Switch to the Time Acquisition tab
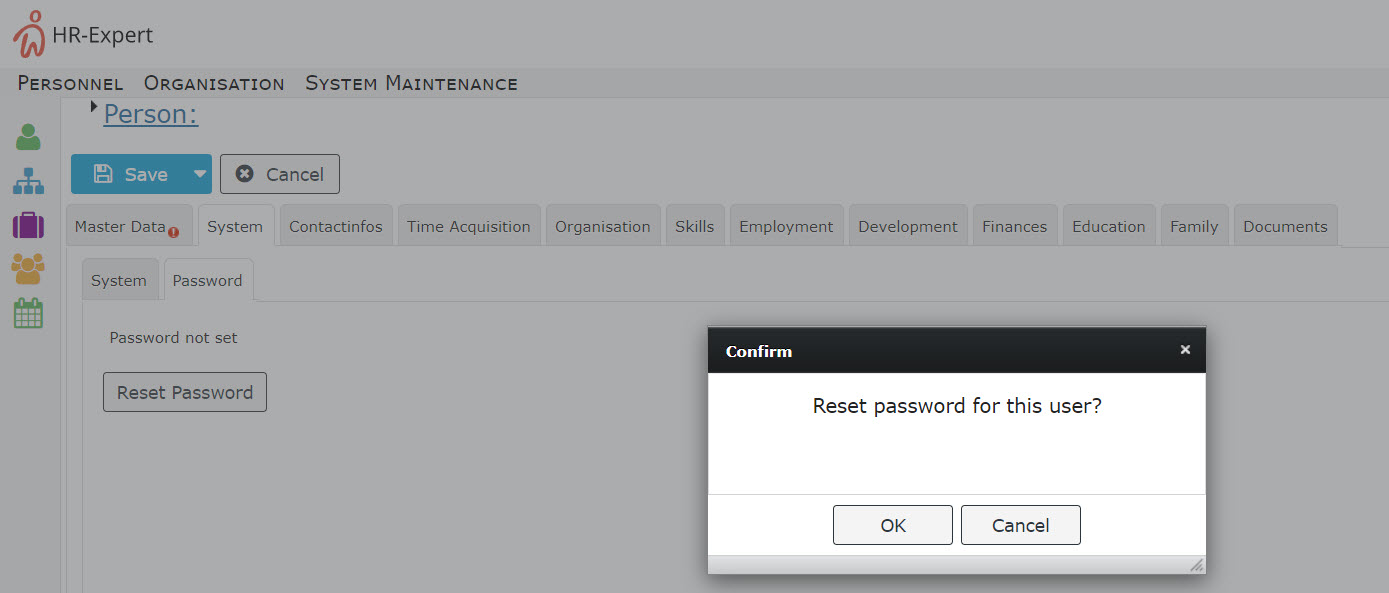 coord(469,226)
